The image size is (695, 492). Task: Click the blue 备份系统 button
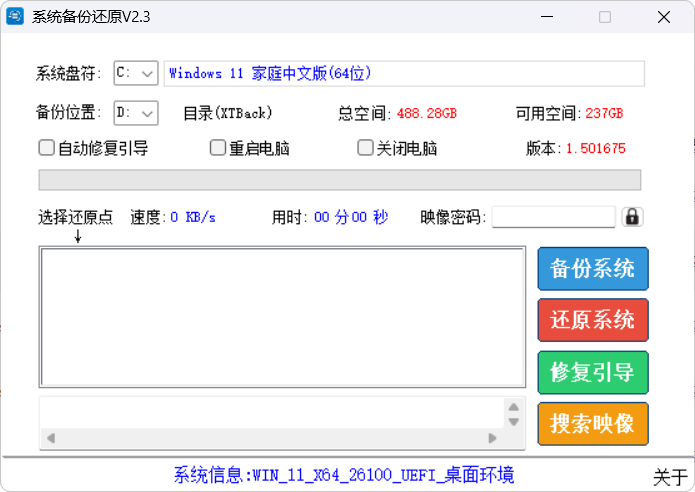593,269
